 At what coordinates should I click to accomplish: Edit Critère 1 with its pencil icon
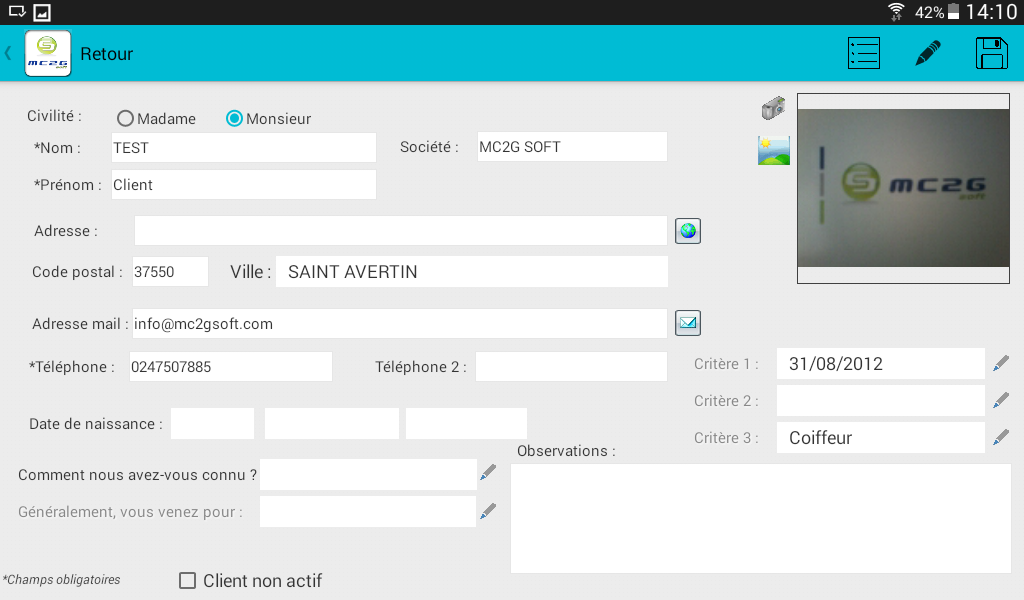(1001, 364)
